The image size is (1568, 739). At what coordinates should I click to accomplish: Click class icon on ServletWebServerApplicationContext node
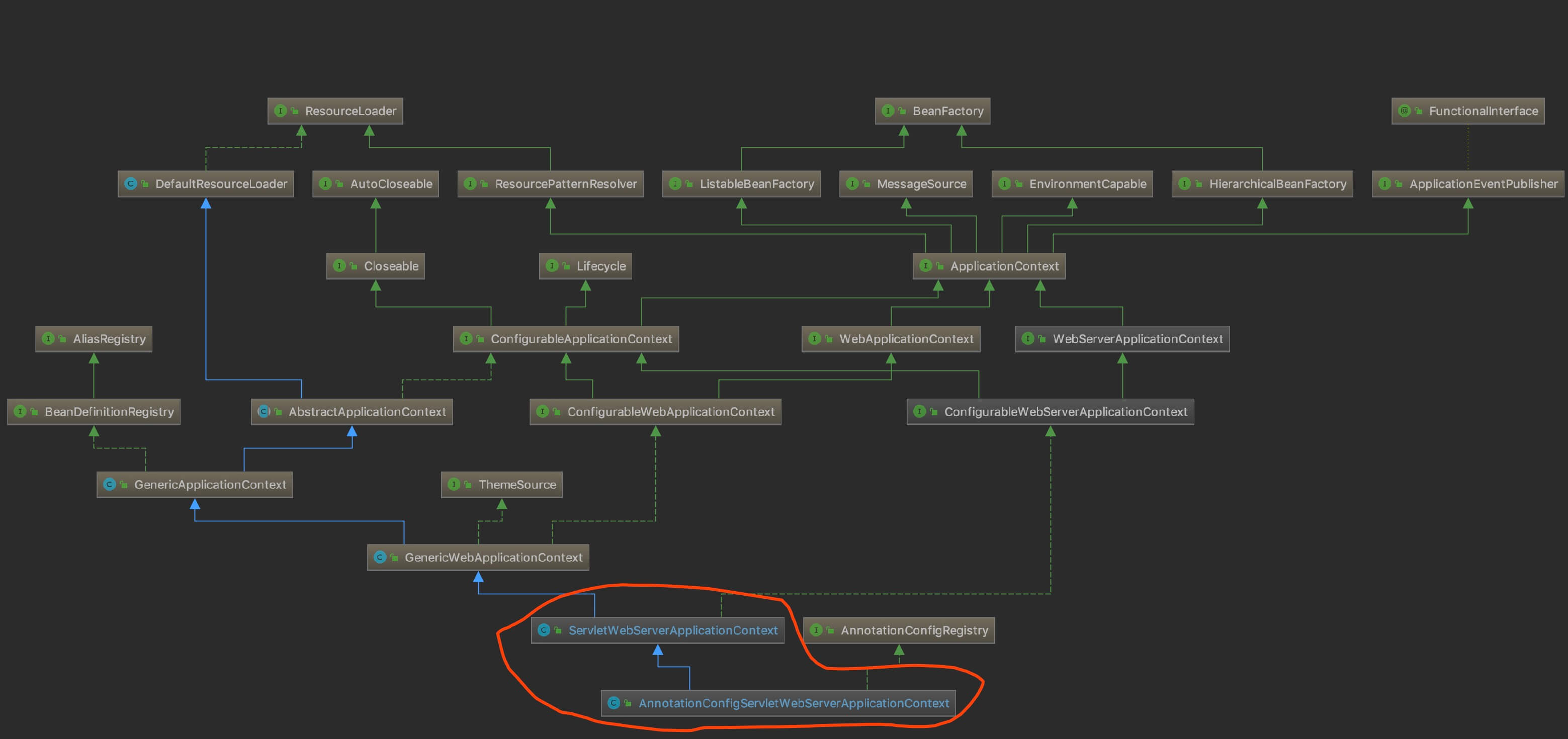click(x=544, y=630)
